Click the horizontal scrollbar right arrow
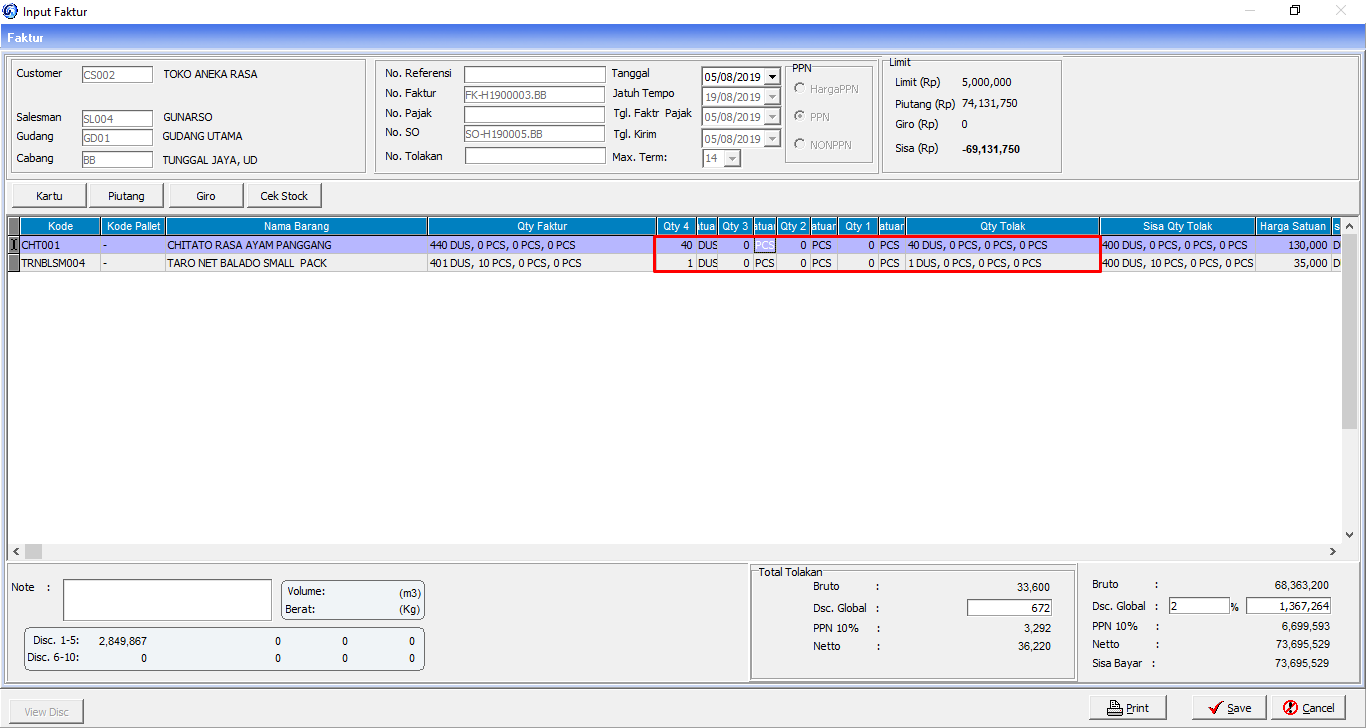 [x=1332, y=551]
